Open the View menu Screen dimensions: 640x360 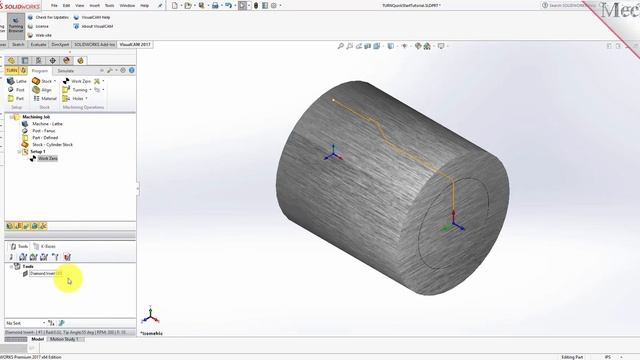click(x=80, y=6)
